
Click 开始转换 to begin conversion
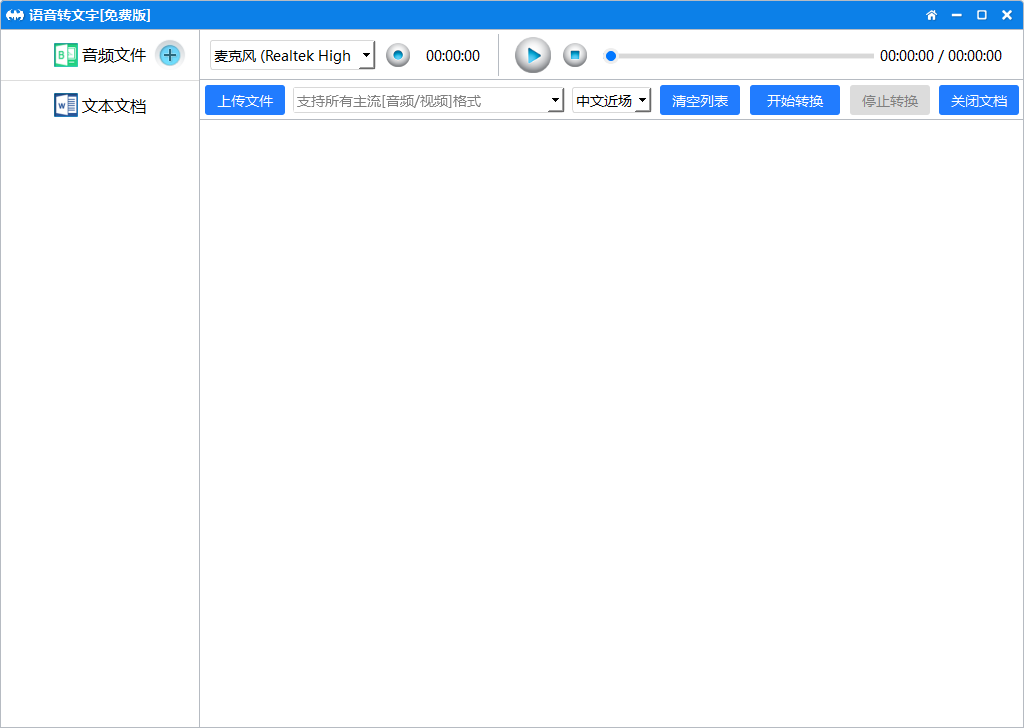click(x=795, y=101)
